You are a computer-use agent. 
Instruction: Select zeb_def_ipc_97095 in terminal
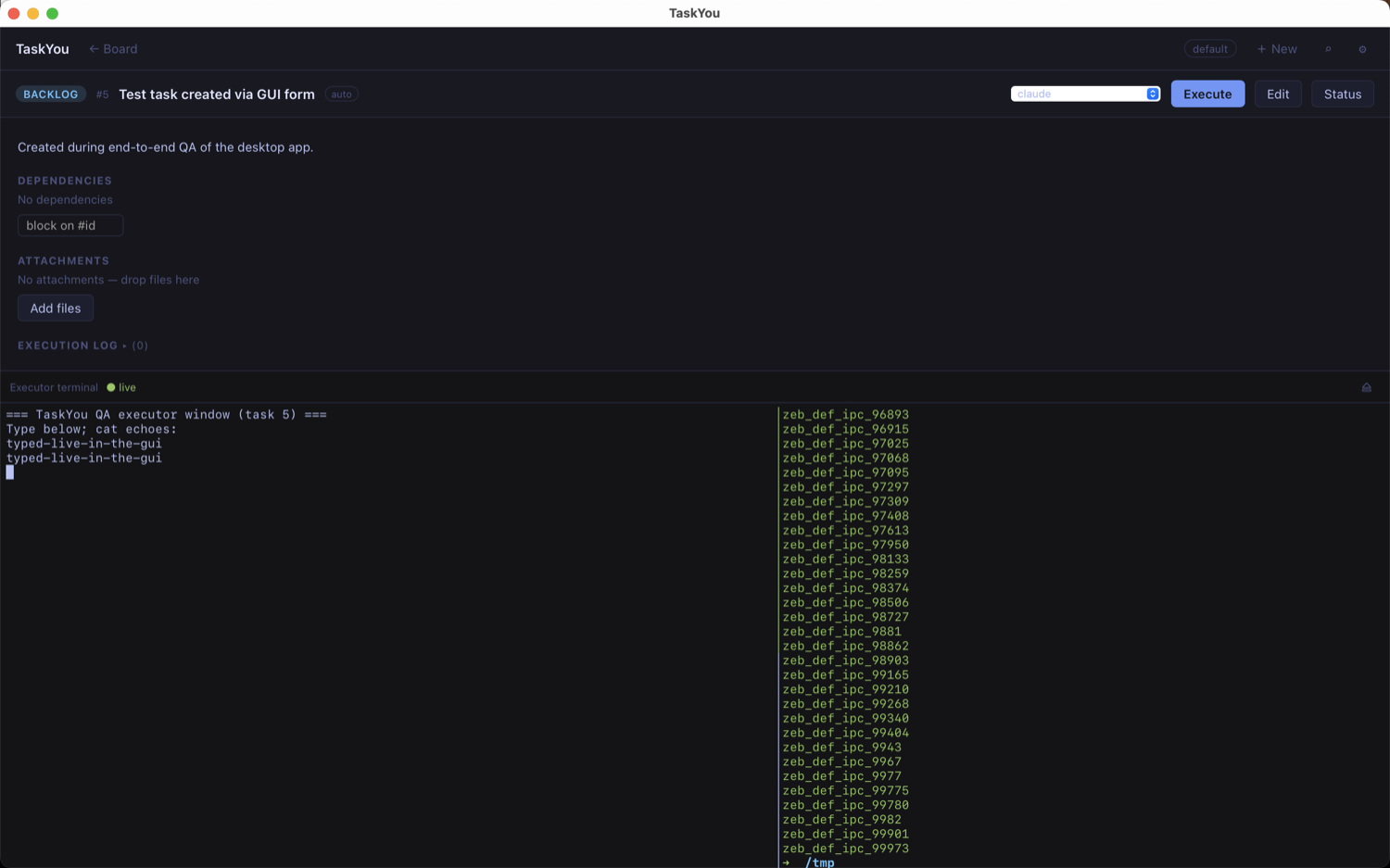845,472
